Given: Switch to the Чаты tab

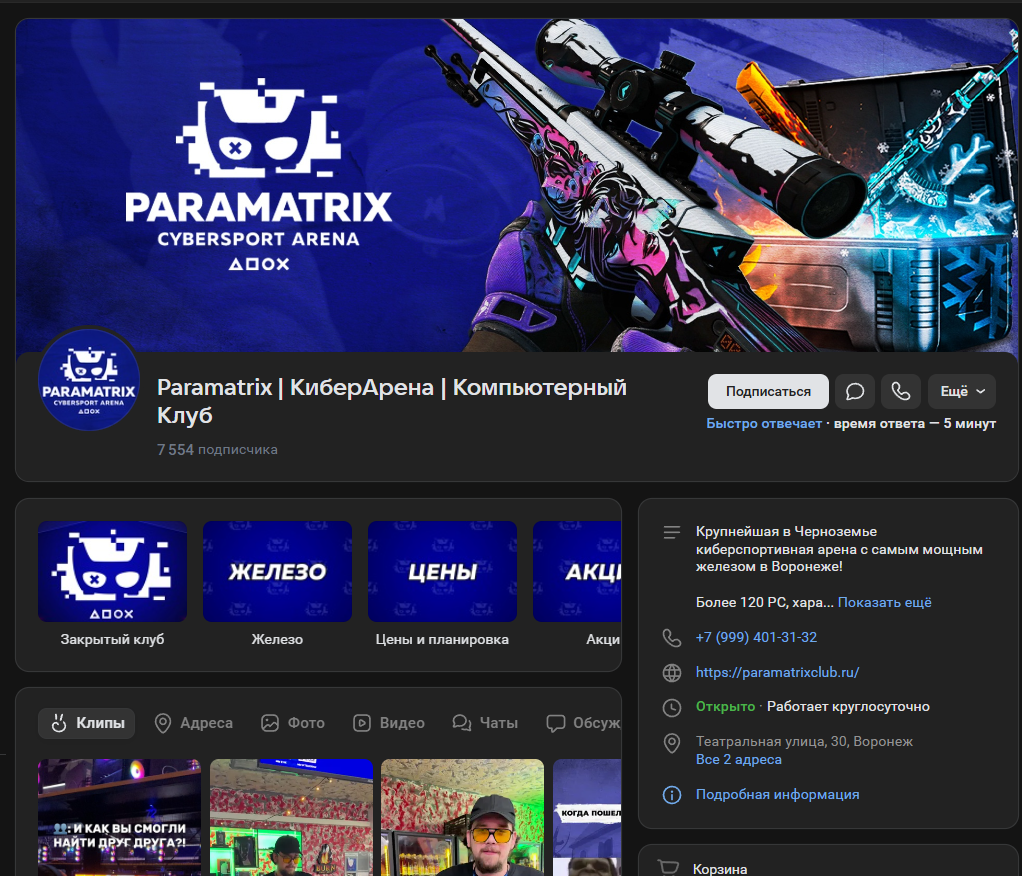Looking at the screenshot, I should (485, 723).
